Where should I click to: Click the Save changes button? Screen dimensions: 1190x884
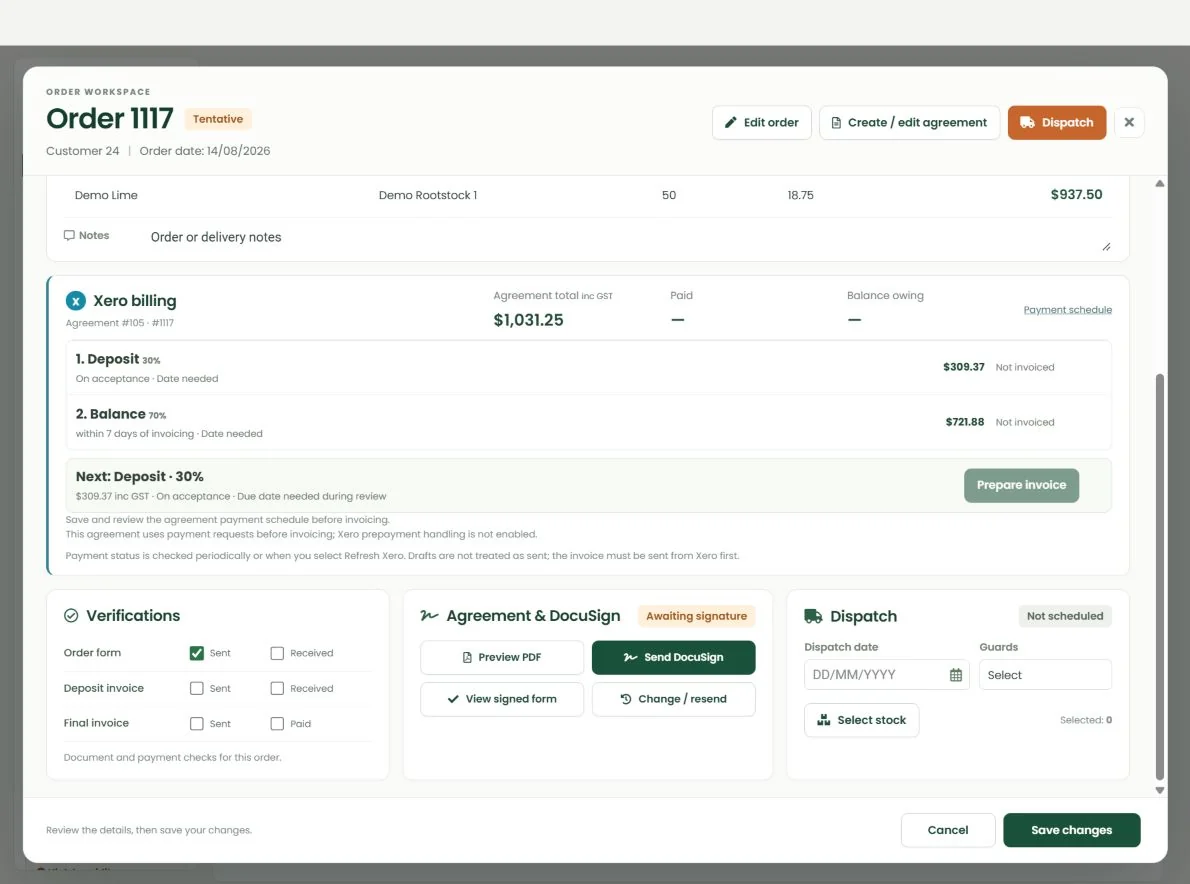click(1071, 830)
